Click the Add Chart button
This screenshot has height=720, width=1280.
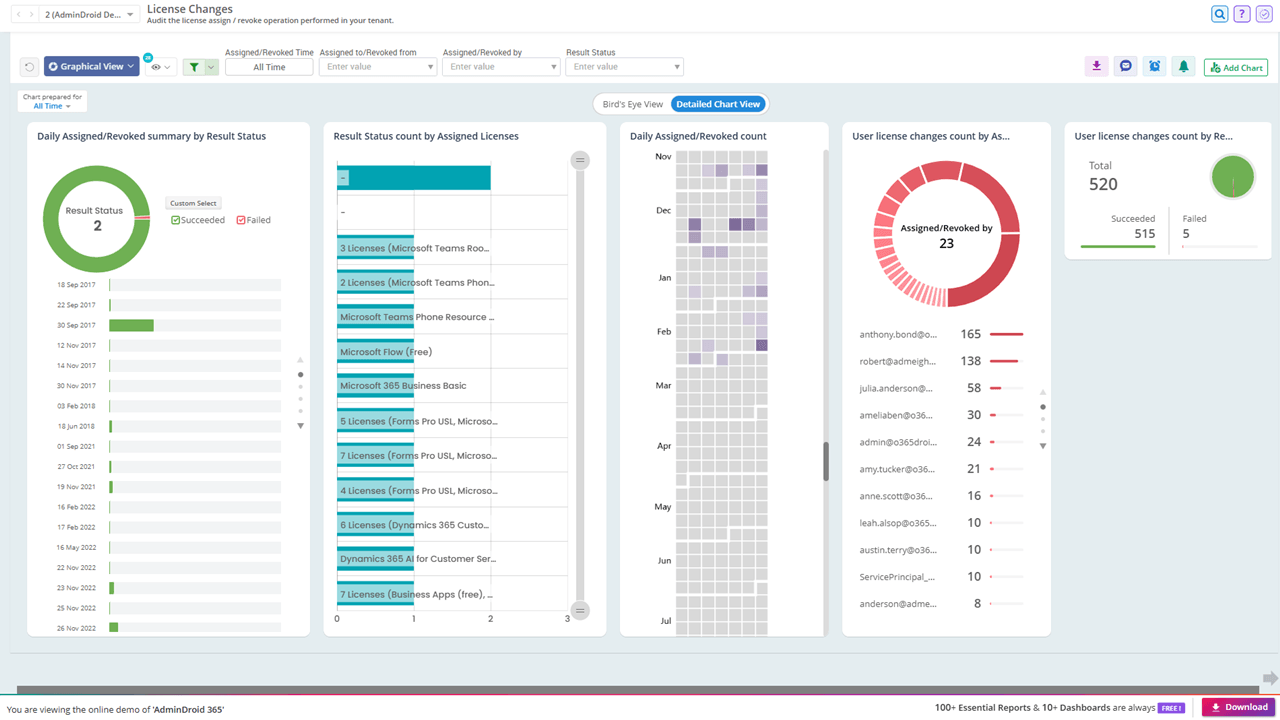(x=1236, y=67)
